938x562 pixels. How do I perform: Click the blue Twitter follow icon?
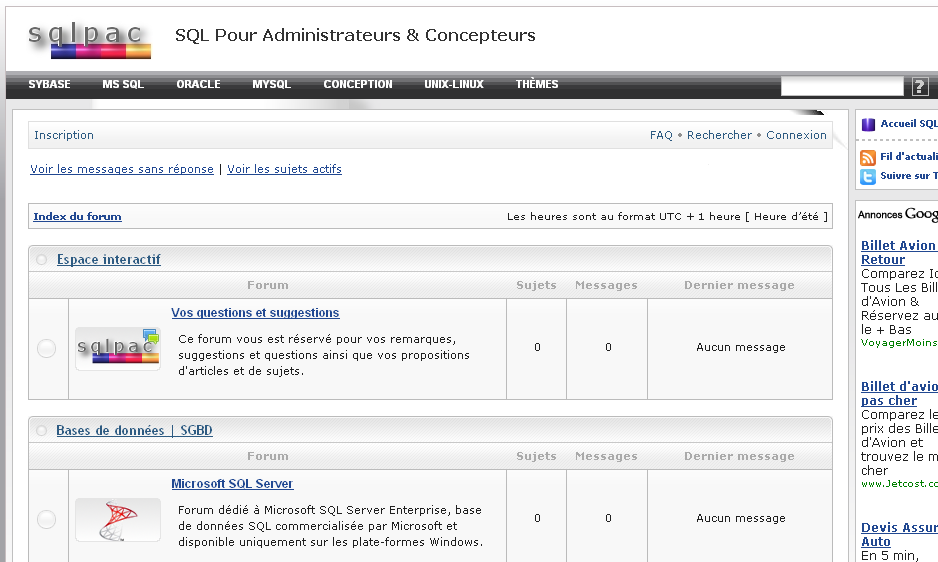[x=868, y=176]
